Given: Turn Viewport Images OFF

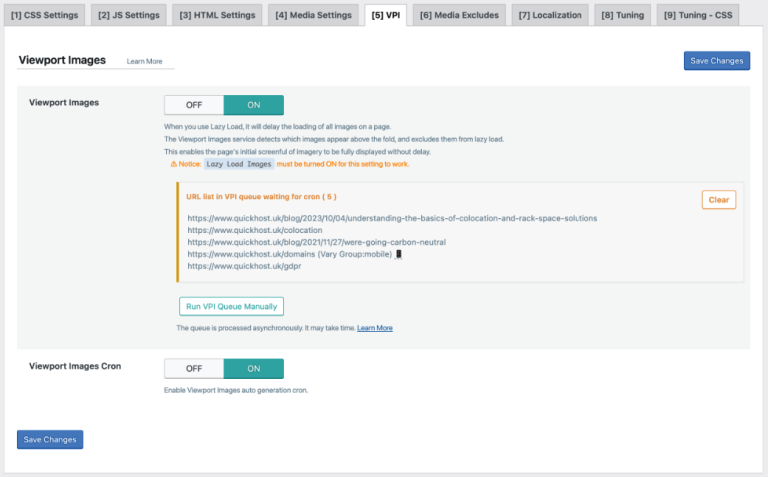Looking at the screenshot, I should (x=194, y=105).
